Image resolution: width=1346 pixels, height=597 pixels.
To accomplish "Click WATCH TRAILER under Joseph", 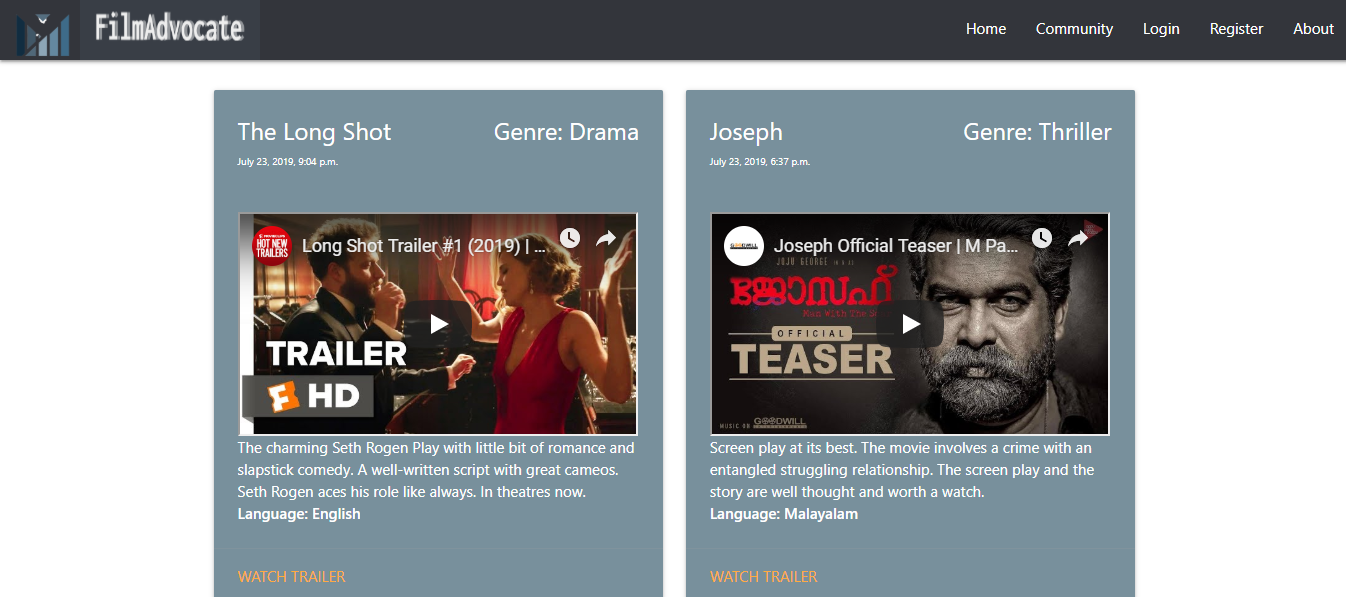I will (763, 577).
